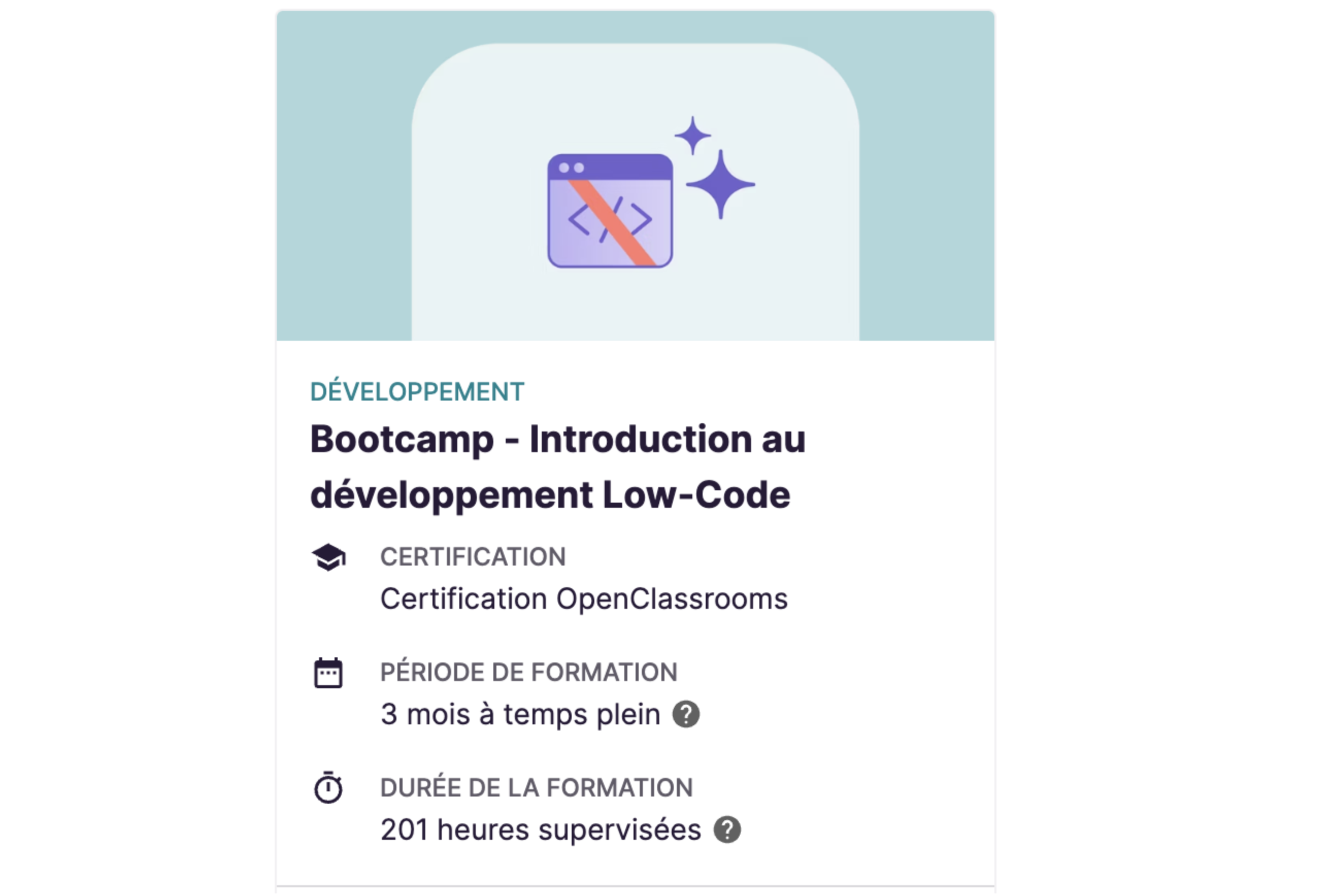This screenshot has height=896, width=1331.
Task: Click the 'Certification OpenClassrooms' text
Action: (583, 599)
